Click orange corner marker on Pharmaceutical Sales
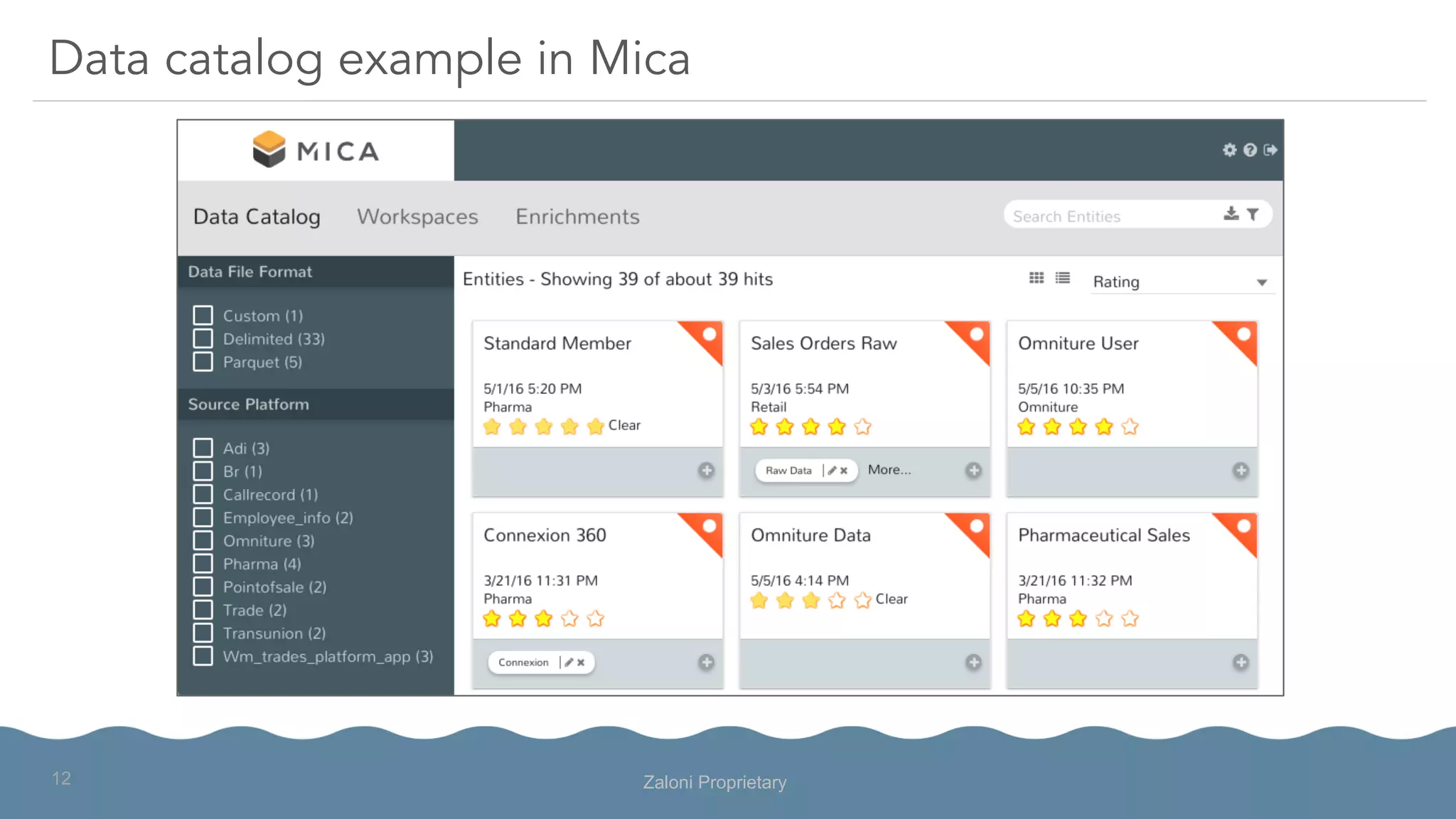This screenshot has width=1456, height=819. (x=1241, y=528)
